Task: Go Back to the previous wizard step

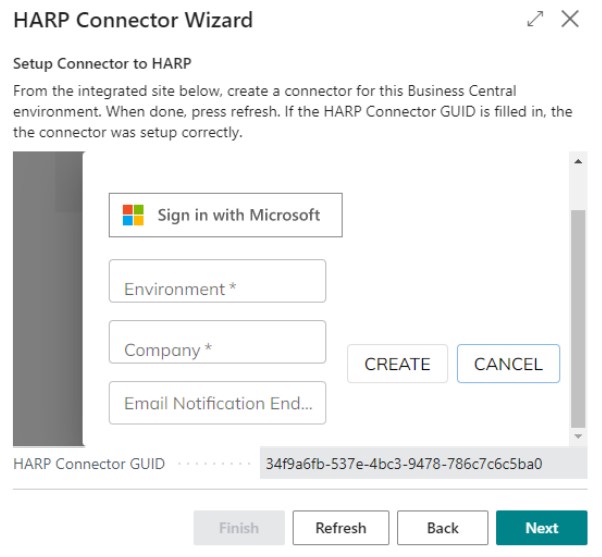Action: (x=443, y=528)
